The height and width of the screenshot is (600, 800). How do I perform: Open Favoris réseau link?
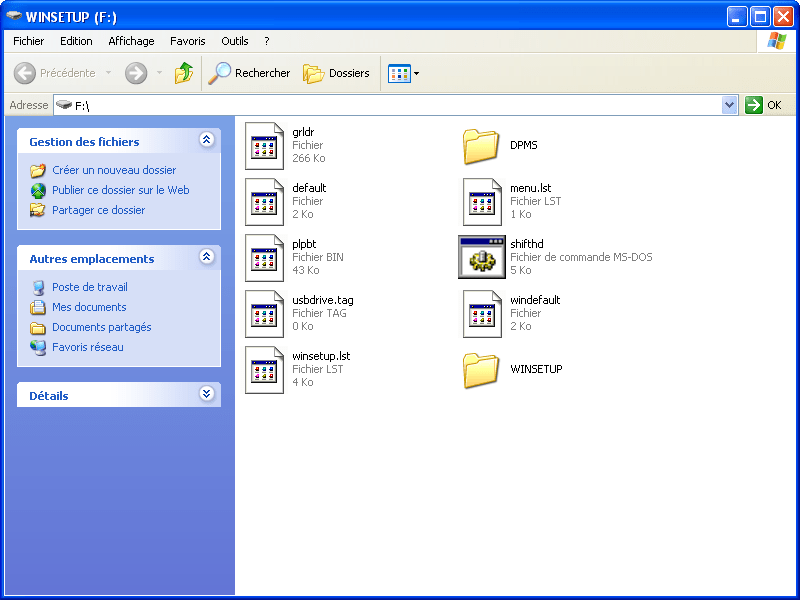click(88, 347)
